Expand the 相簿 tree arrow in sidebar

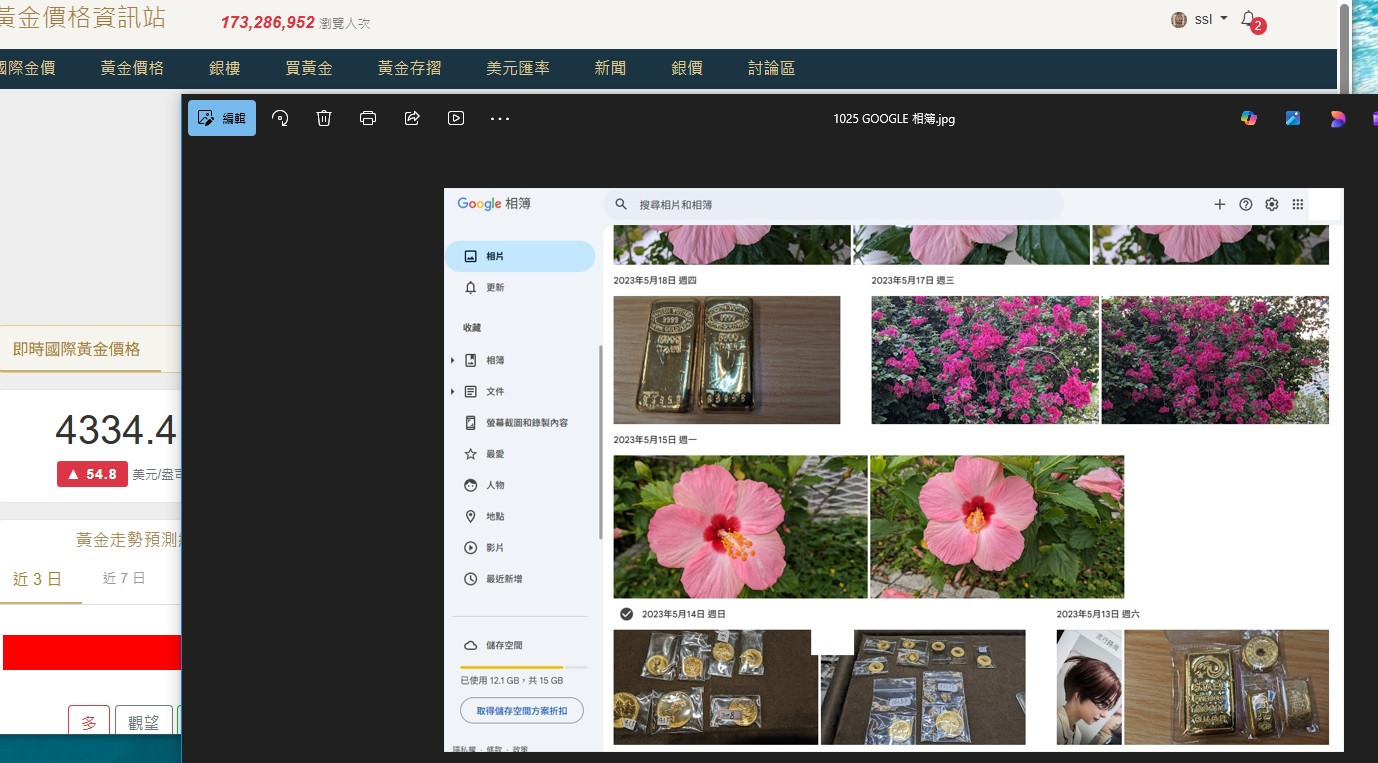(453, 360)
